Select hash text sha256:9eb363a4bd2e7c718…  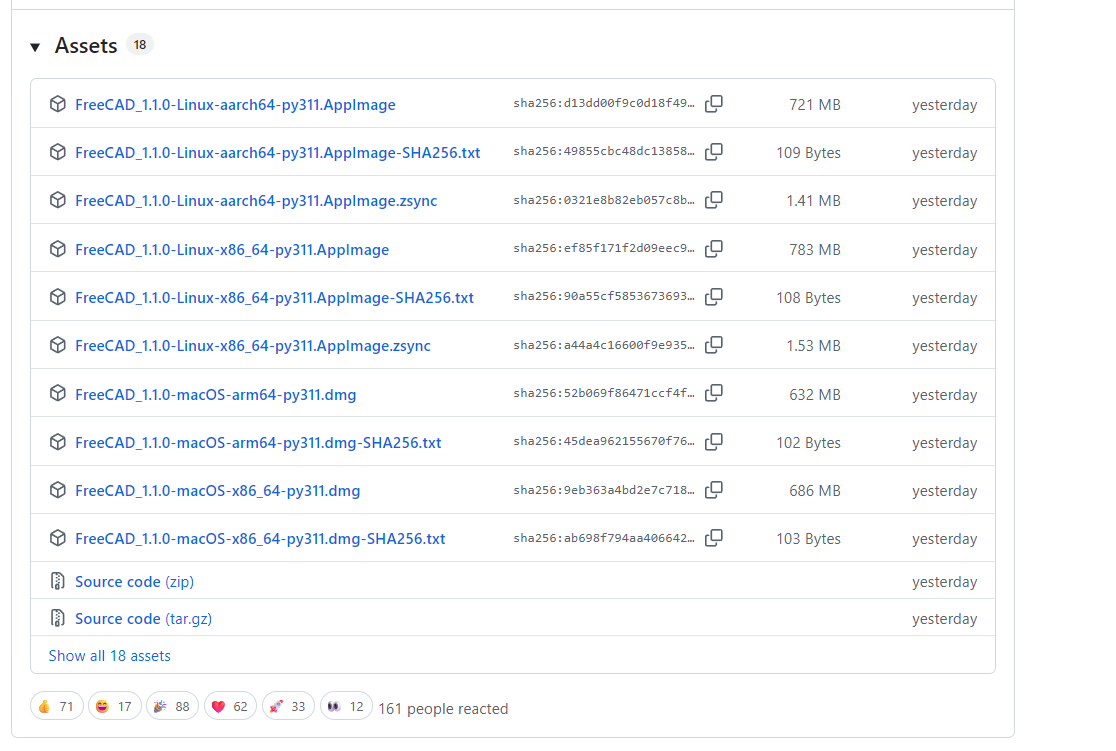click(x=604, y=490)
